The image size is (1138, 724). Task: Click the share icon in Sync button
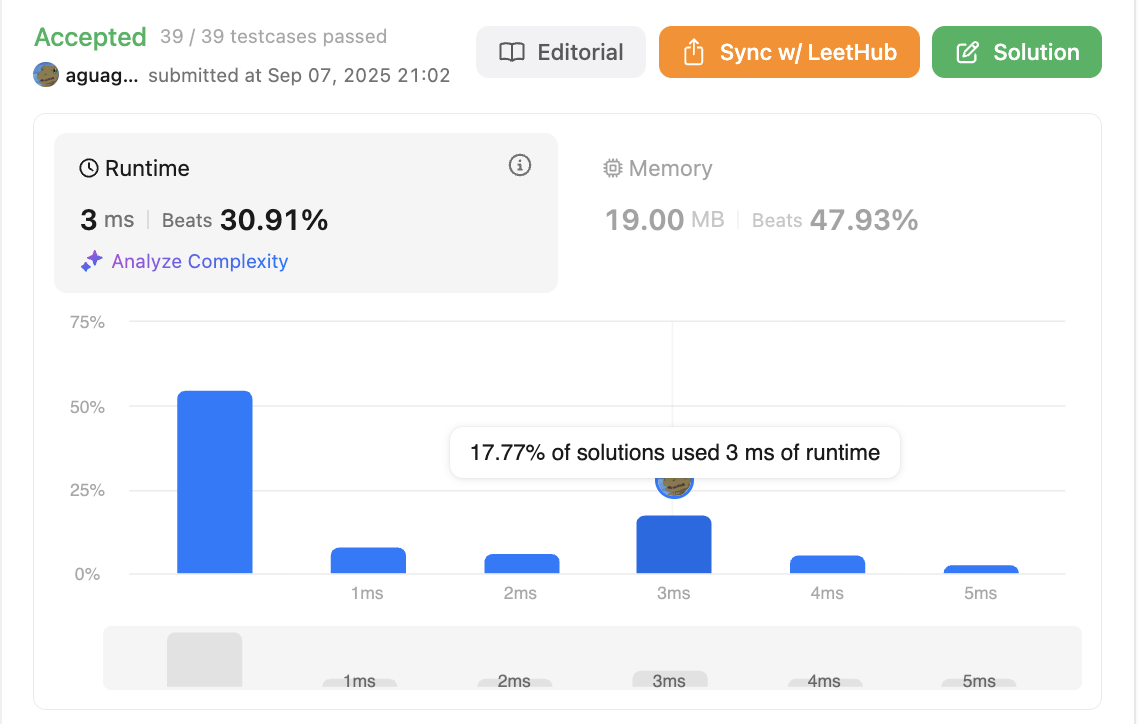coord(694,52)
